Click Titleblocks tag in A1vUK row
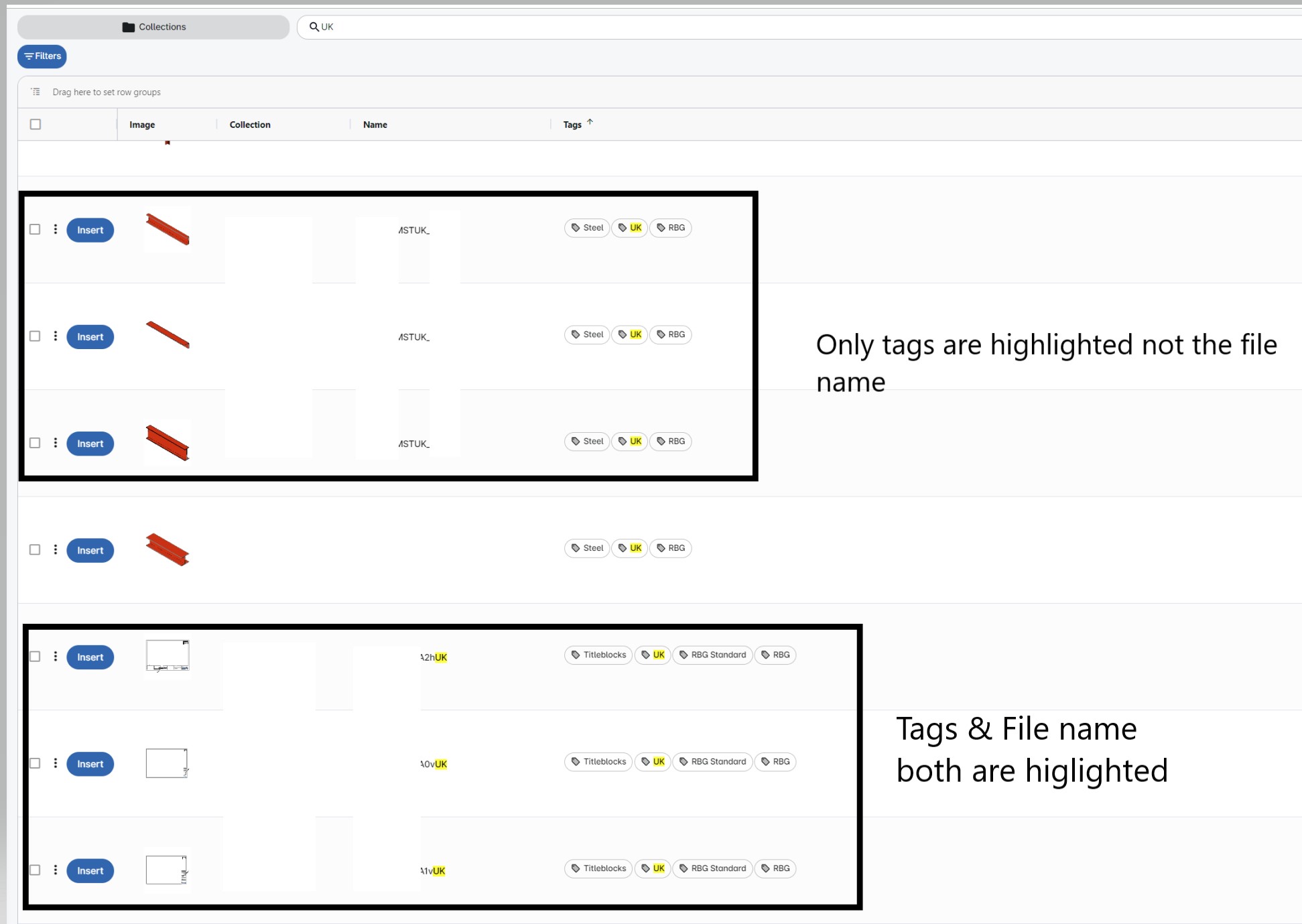Viewport: 1302px width, 924px height. point(598,868)
